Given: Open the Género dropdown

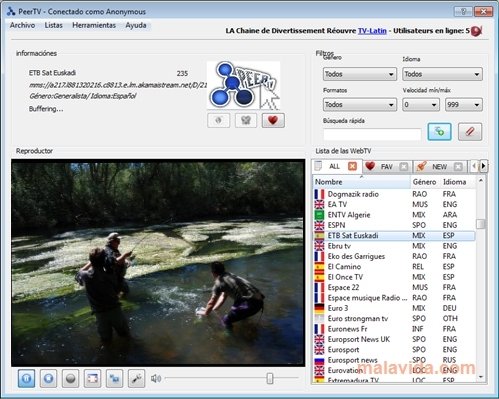Looking at the screenshot, I should click(x=360, y=74).
